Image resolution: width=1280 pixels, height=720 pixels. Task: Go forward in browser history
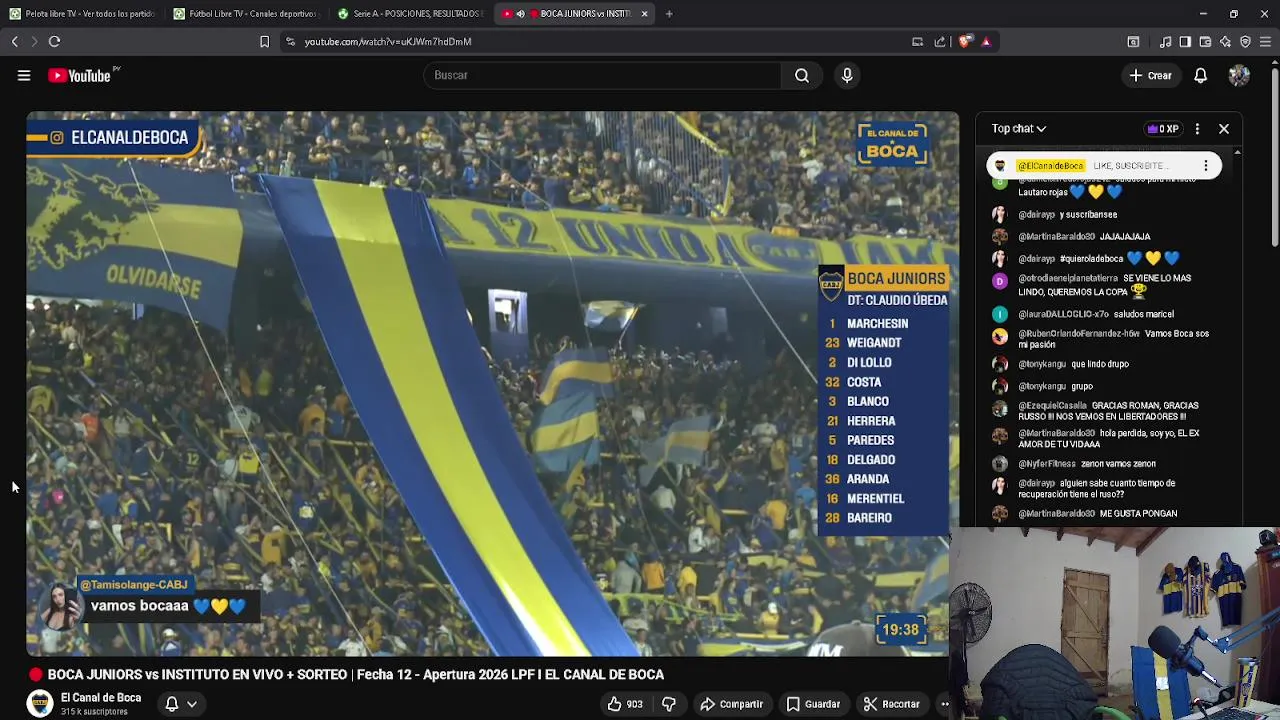coord(34,41)
